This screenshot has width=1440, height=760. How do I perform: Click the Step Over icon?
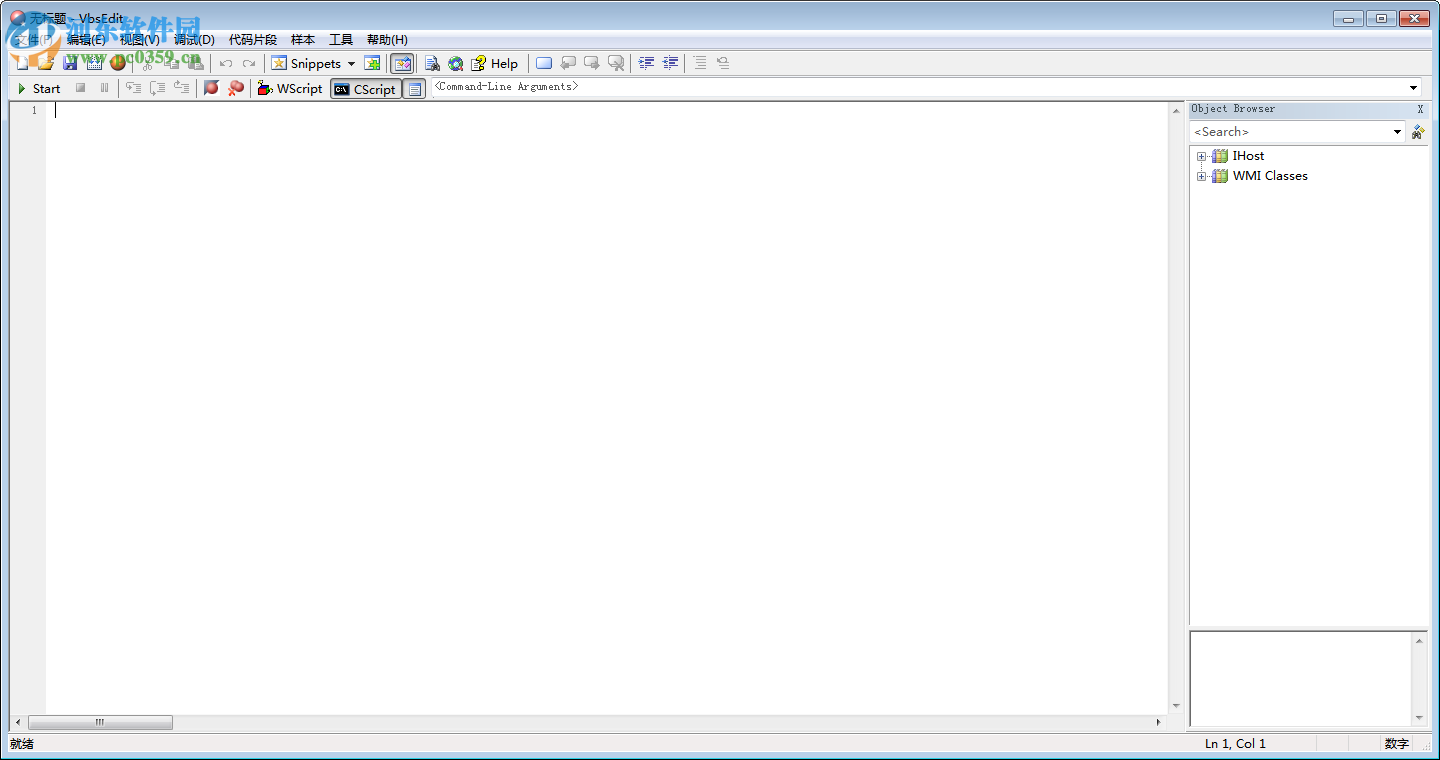click(158, 88)
